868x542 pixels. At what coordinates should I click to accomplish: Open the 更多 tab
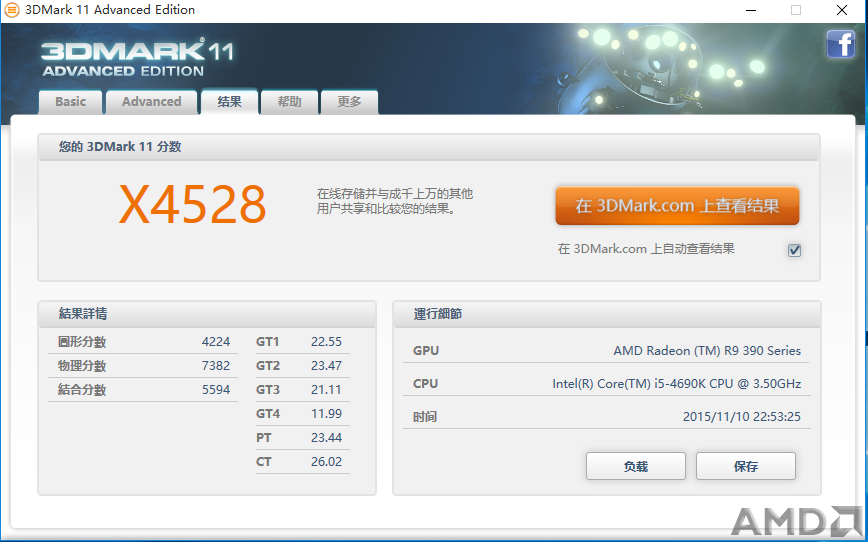click(x=349, y=102)
